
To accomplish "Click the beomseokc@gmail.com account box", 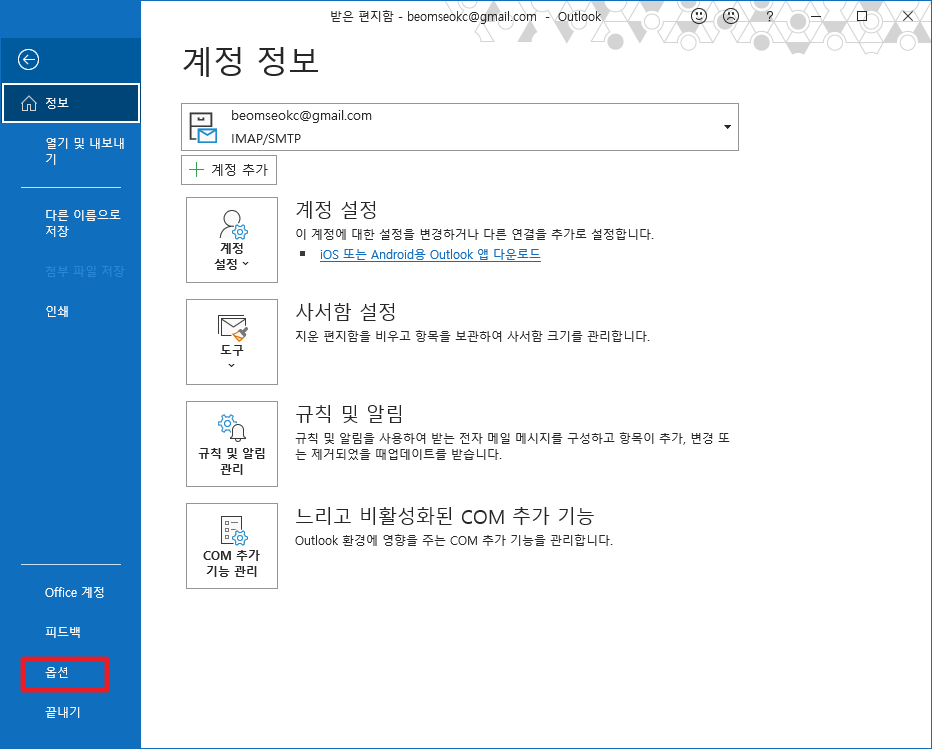I will pos(459,127).
